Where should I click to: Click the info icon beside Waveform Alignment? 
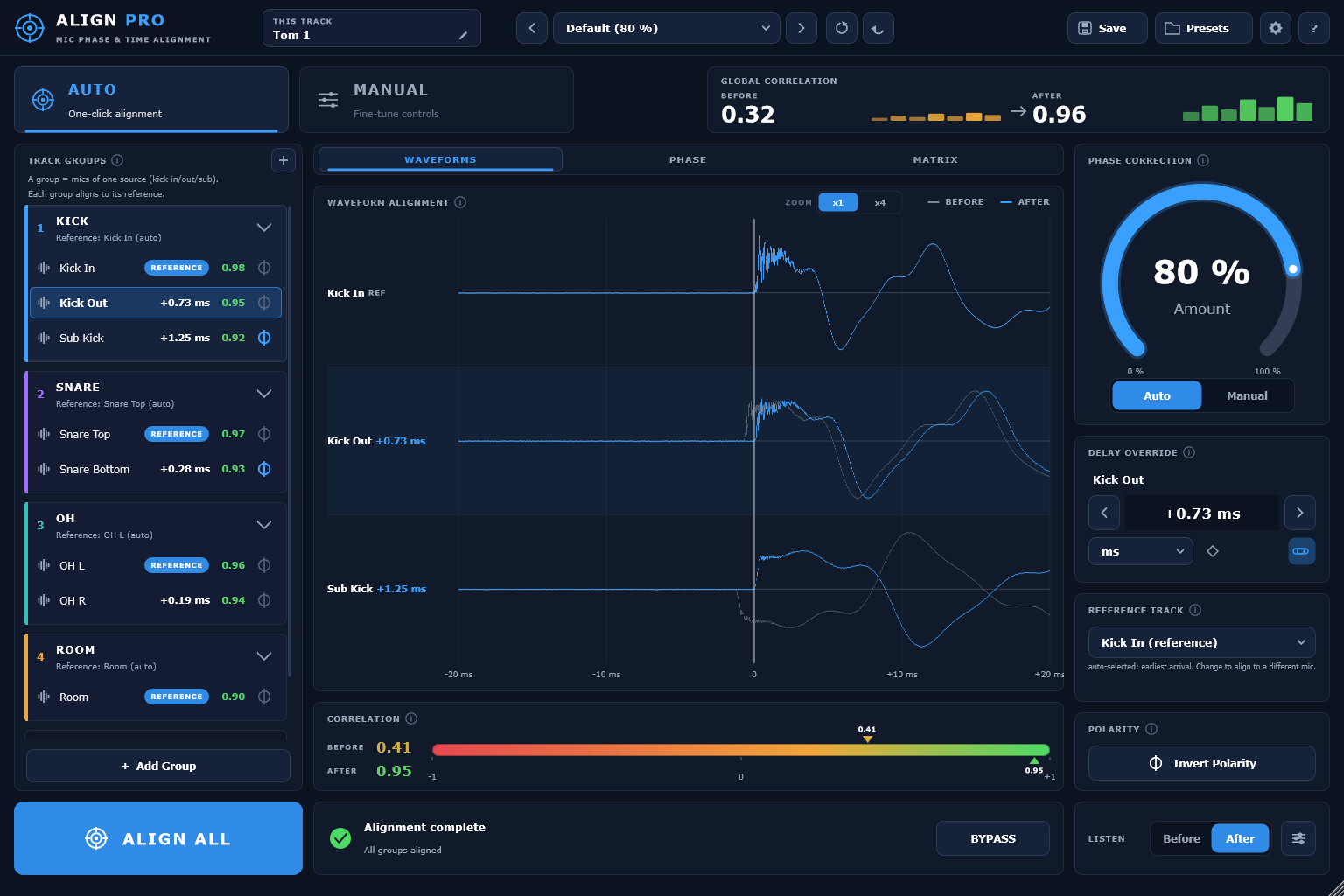point(460,202)
